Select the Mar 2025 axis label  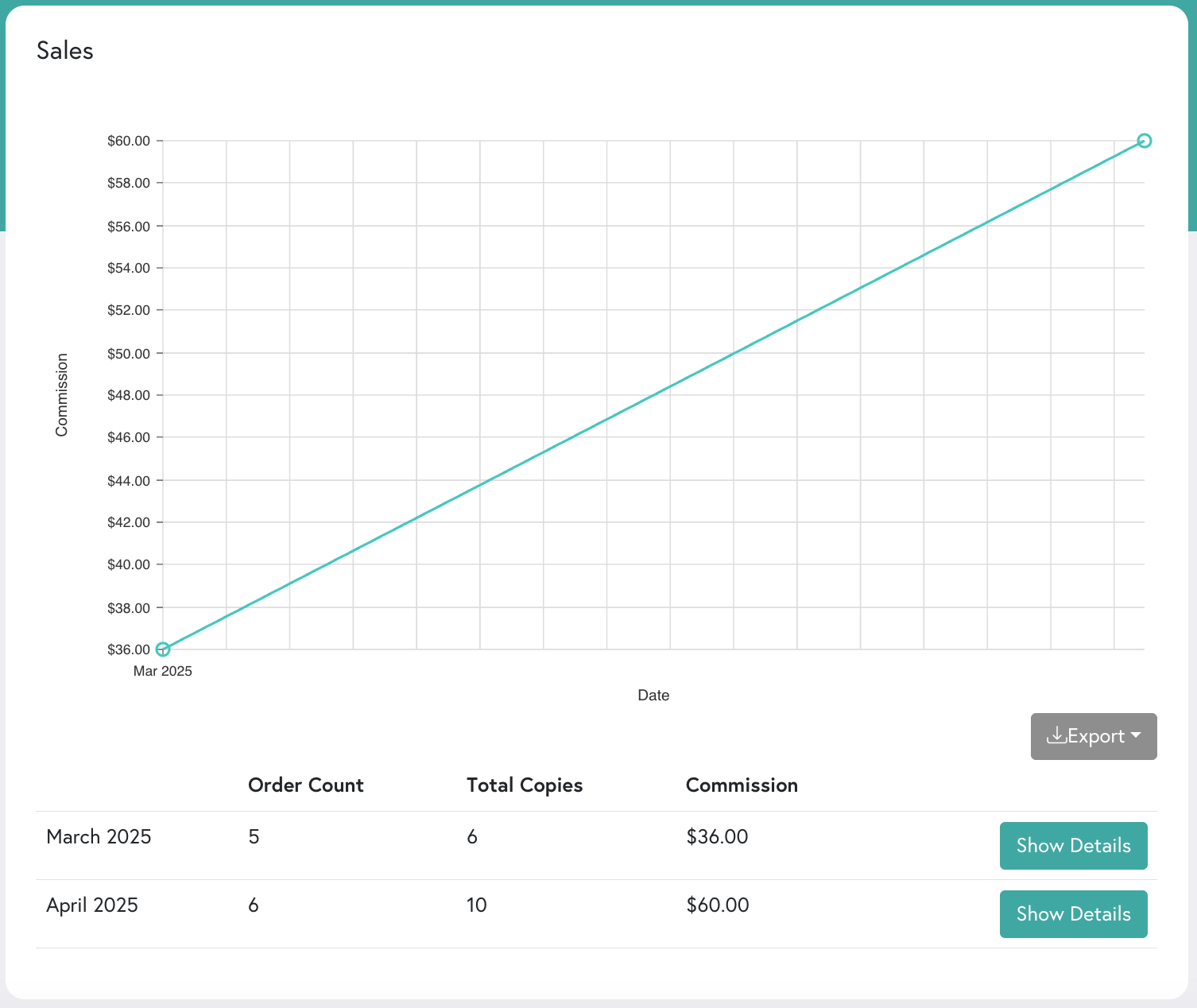pyautogui.click(x=162, y=671)
